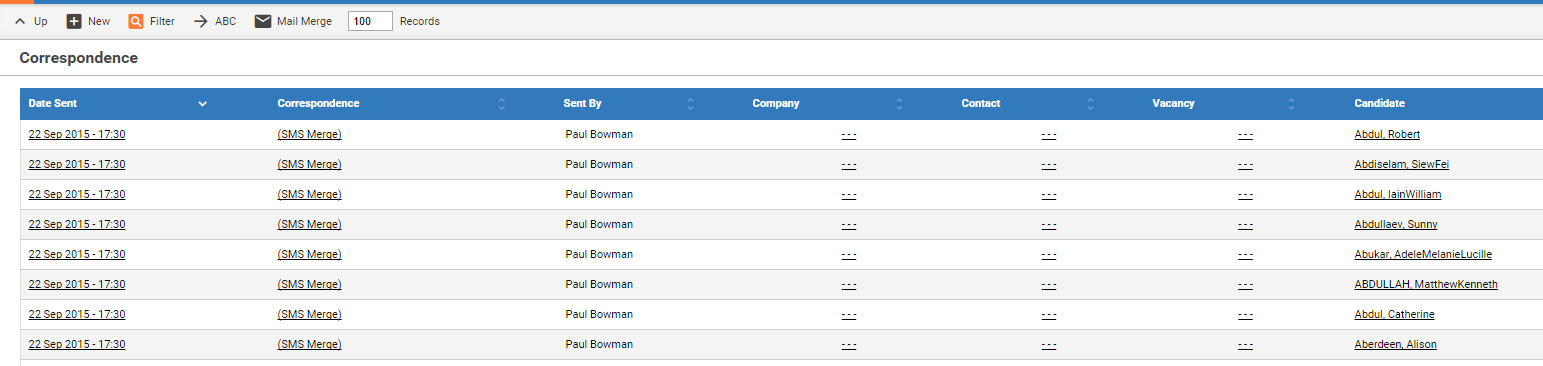The width and height of the screenshot is (1543, 366).
Task: Sort by Contact column arrows
Action: pos(1090,104)
